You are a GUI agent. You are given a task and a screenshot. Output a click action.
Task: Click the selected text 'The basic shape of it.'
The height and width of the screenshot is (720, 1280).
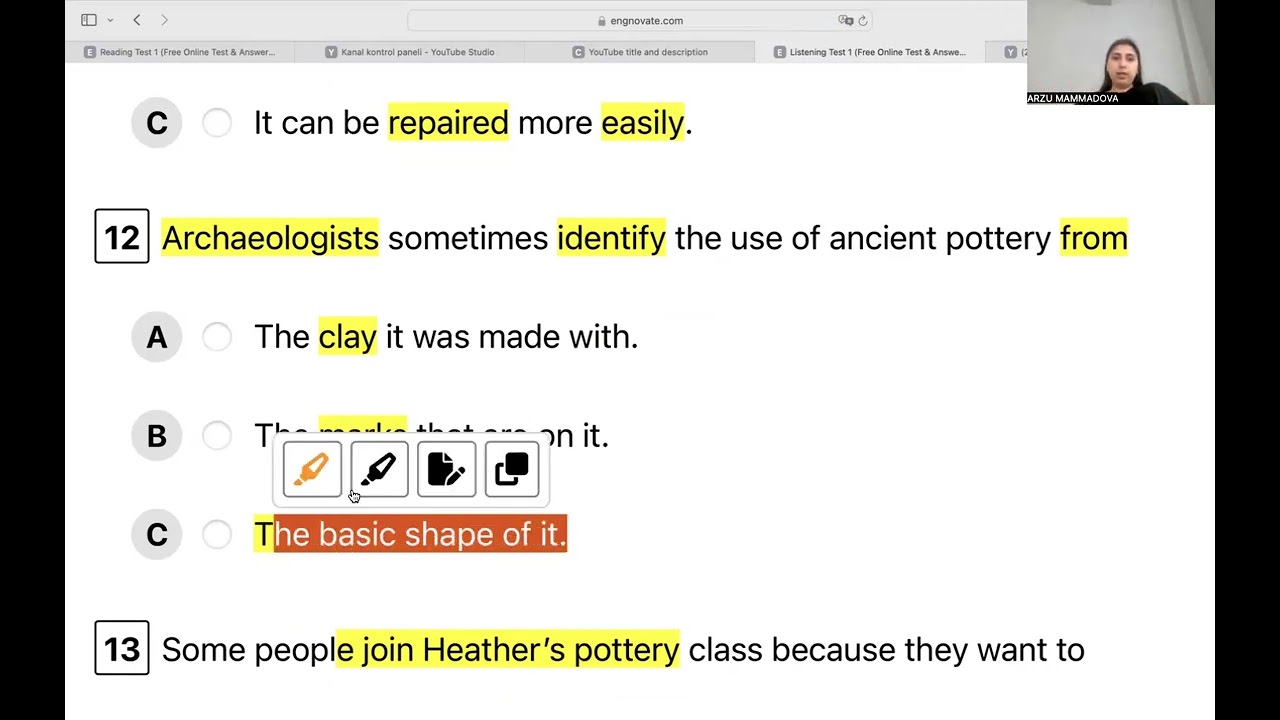click(410, 534)
